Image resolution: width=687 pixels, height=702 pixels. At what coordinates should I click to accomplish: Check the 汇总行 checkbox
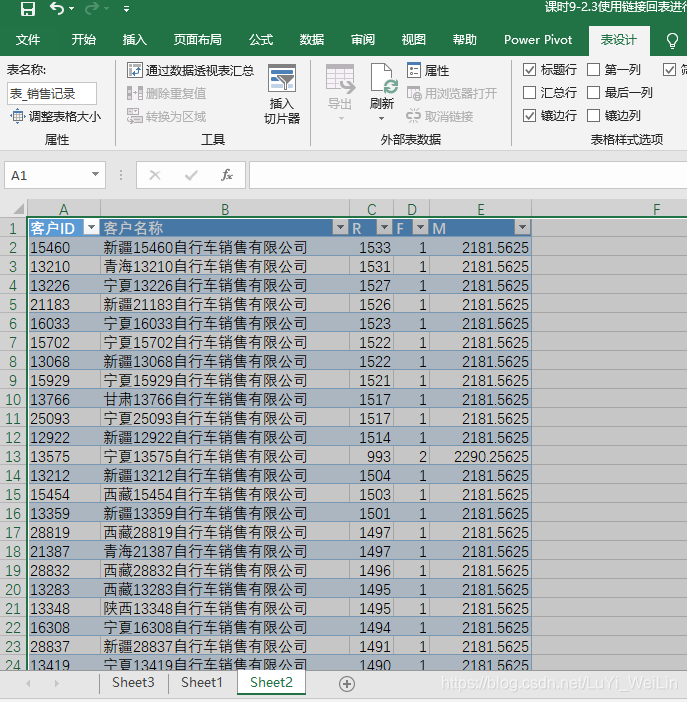pyautogui.click(x=529, y=93)
